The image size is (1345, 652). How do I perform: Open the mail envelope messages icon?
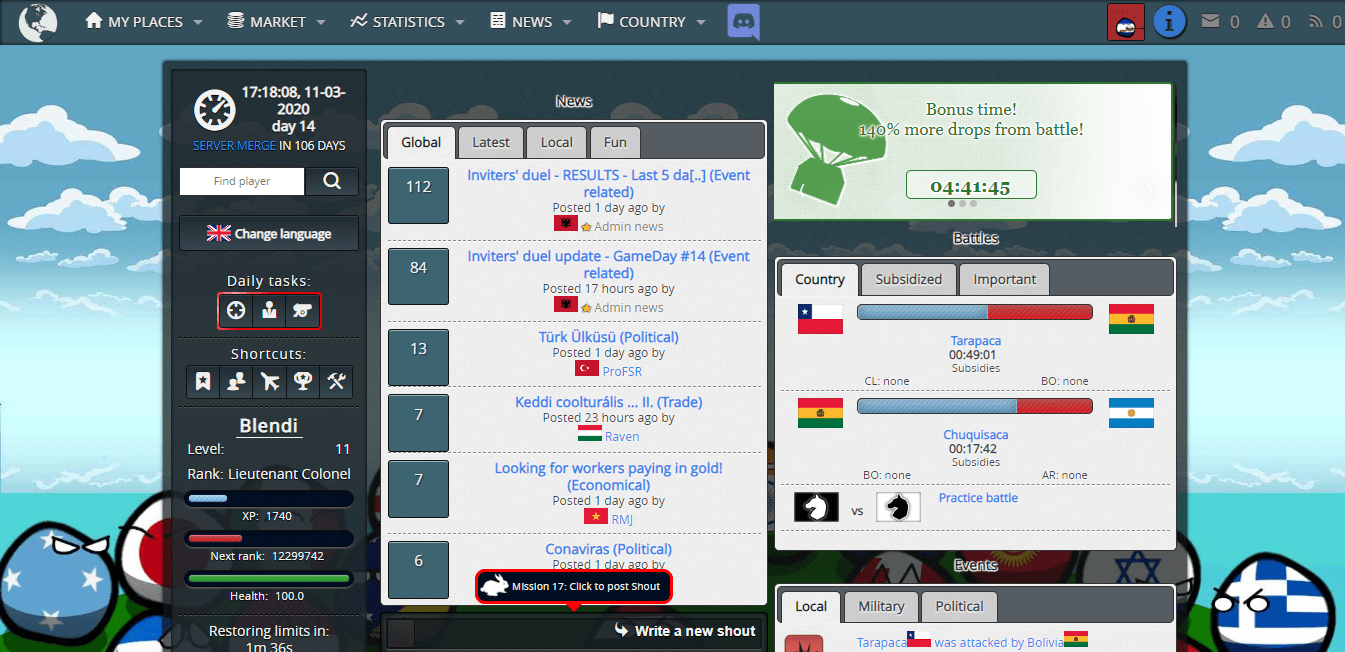click(1210, 21)
